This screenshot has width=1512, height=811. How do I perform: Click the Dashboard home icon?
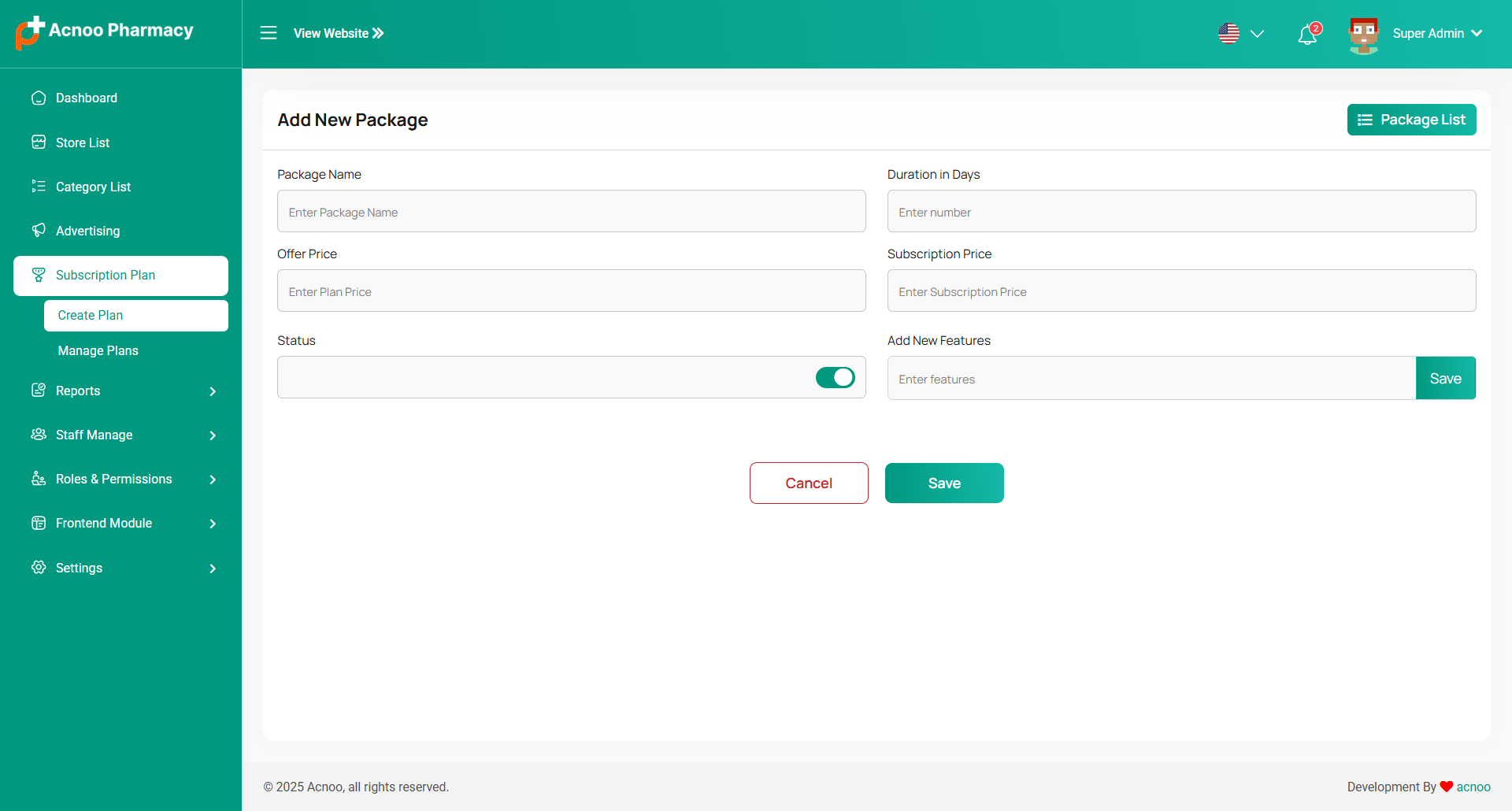pos(39,98)
